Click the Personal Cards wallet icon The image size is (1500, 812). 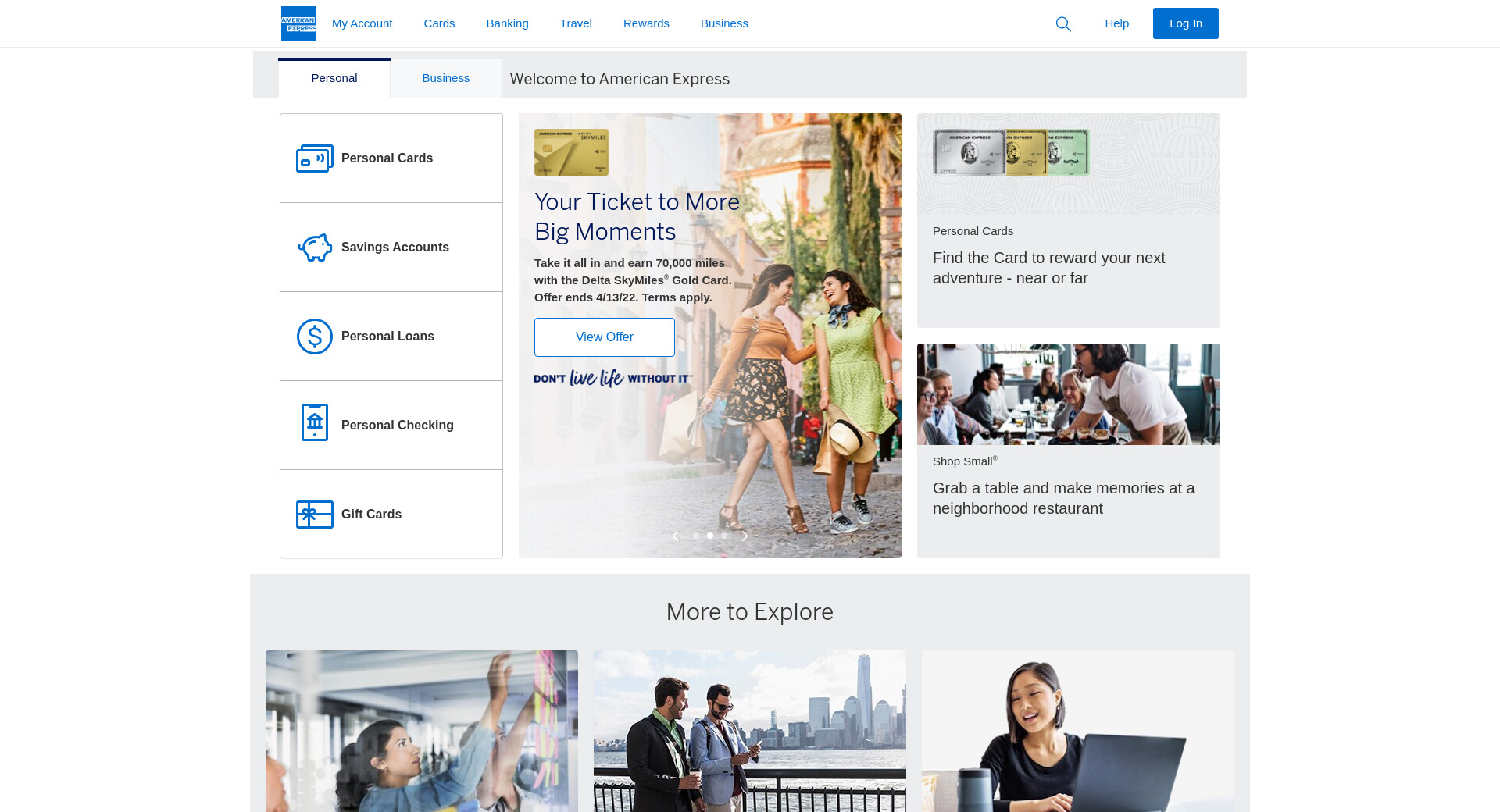[x=314, y=158]
